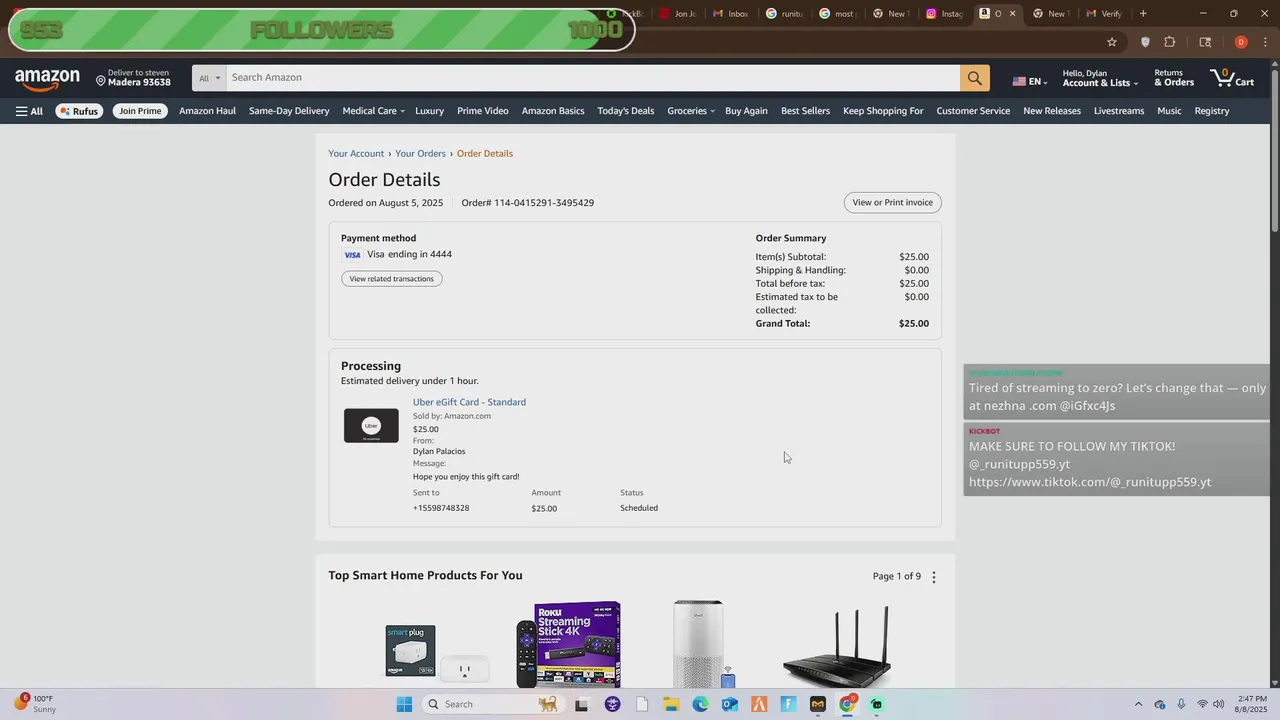Open the All hamburger menu
Screen dimensions: 1280x720
pos(29,111)
